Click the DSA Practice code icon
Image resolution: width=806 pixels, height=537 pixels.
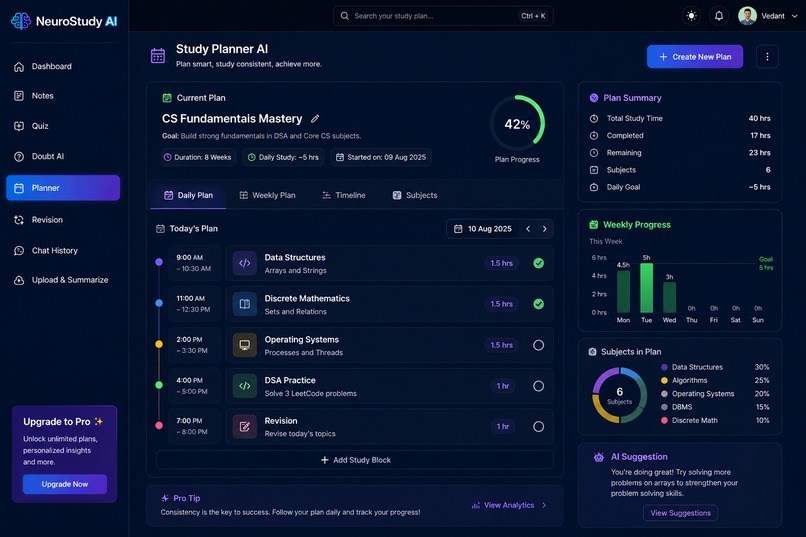click(x=245, y=386)
